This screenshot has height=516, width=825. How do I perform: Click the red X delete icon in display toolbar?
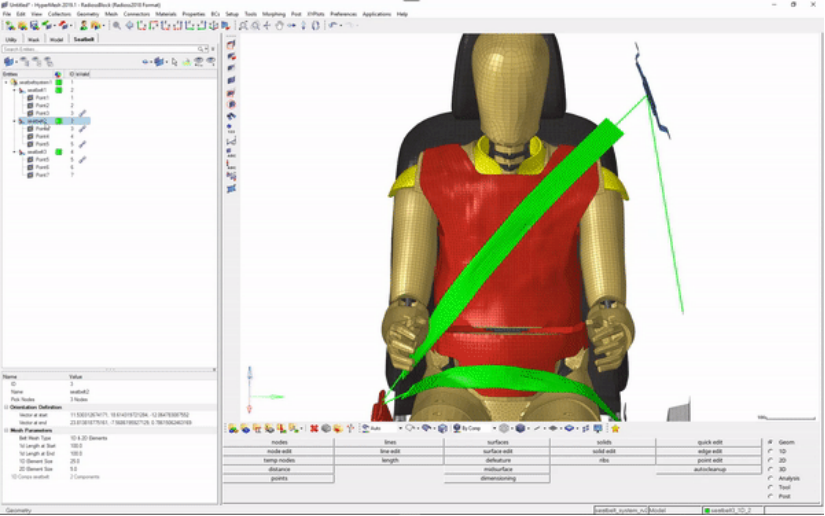point(314,428)
